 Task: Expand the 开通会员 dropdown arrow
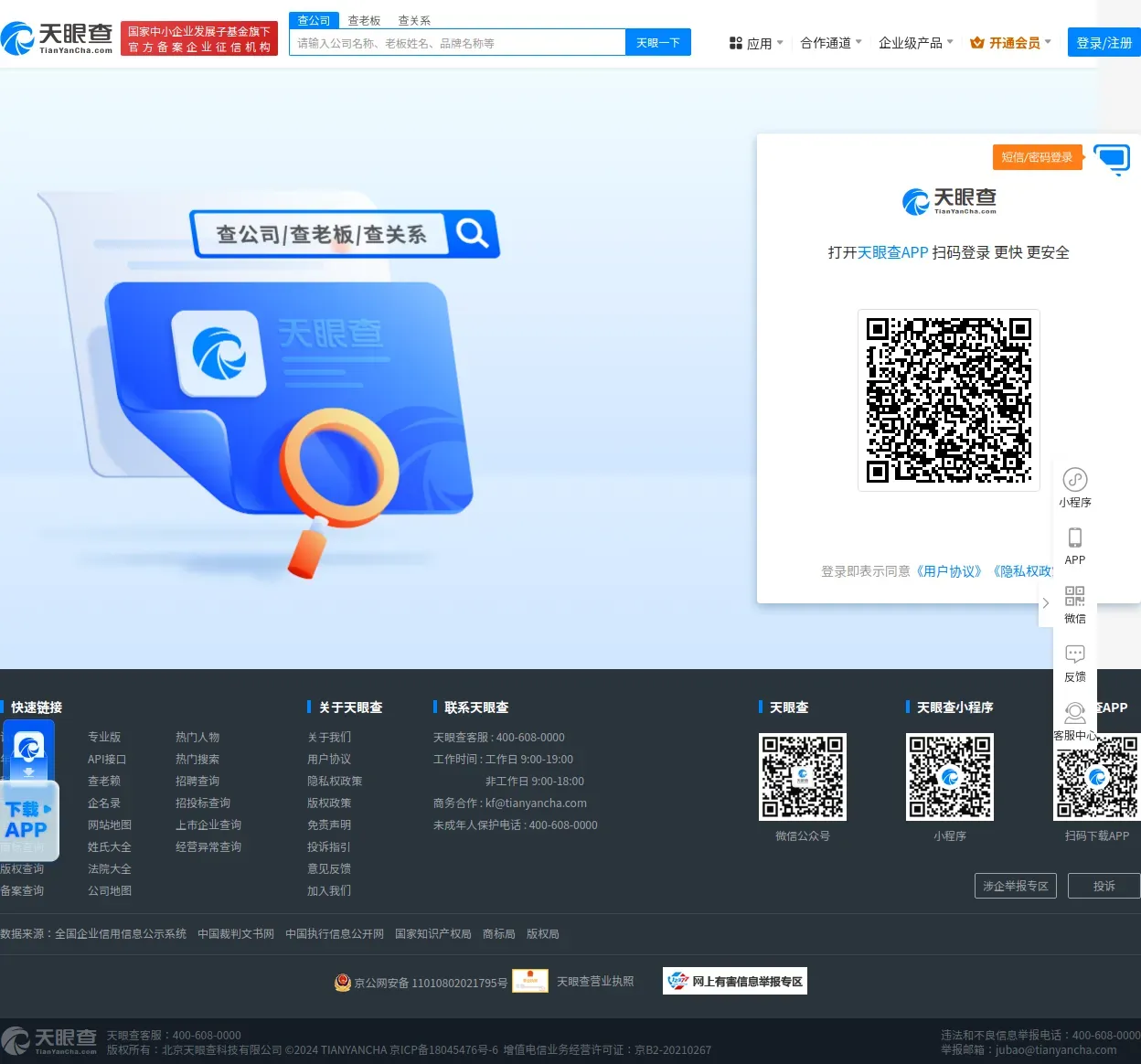(x=1048, y=42)
